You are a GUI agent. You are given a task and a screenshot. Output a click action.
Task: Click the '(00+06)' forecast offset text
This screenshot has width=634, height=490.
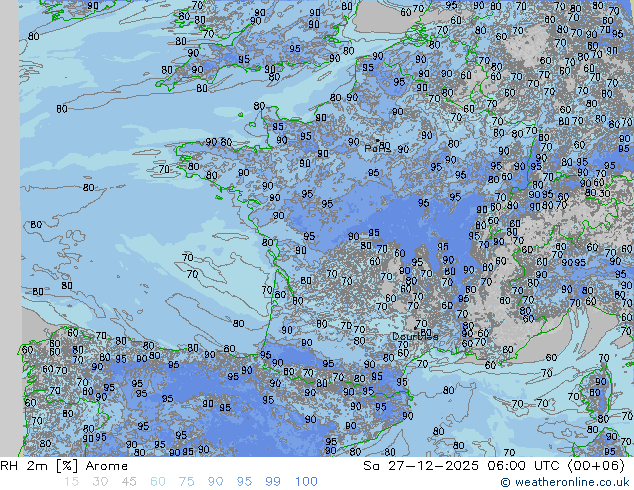tap(596, 466)
